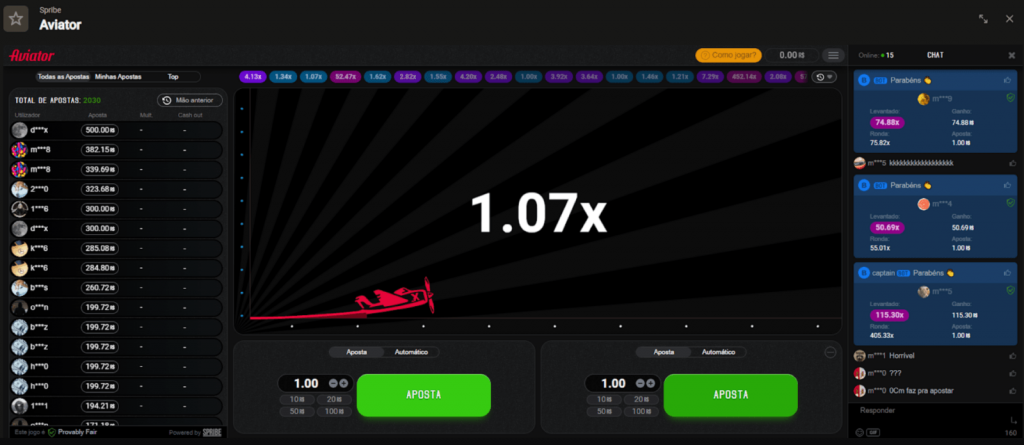Viewport: 1024px width, 445px height.
Task: Switch to the Top tab
Action: click(x=173, y=76)
